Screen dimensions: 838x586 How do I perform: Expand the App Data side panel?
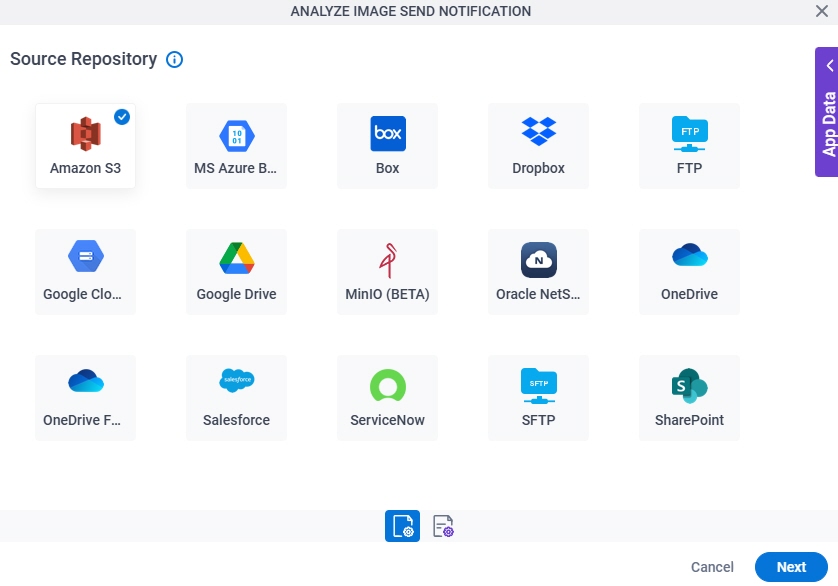pyautogui.click(x=827, y=112)
